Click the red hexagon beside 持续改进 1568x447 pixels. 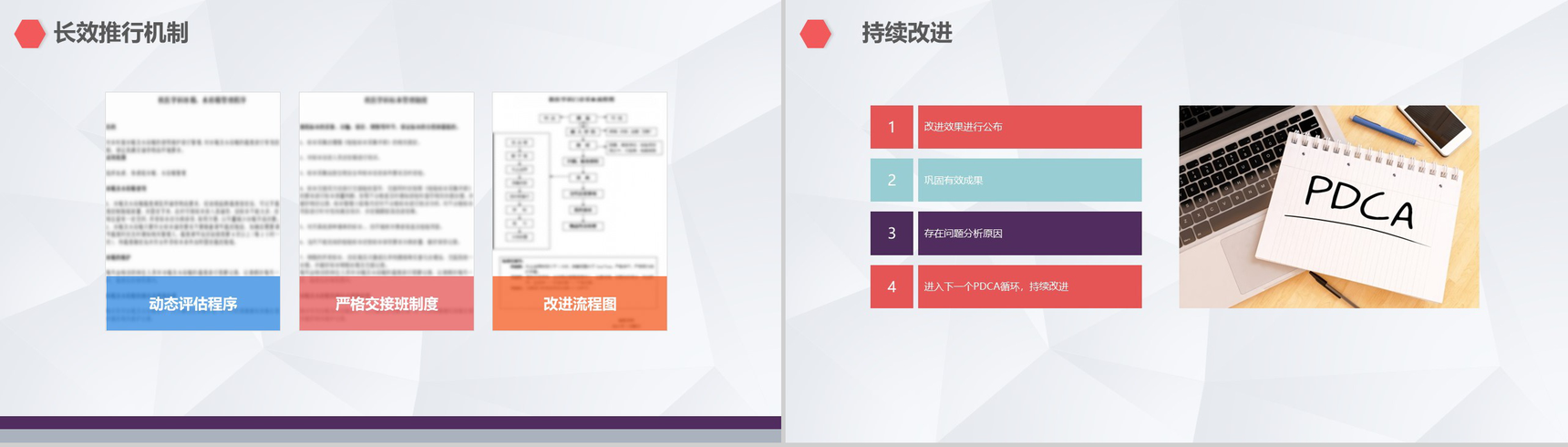click(815, 34)
